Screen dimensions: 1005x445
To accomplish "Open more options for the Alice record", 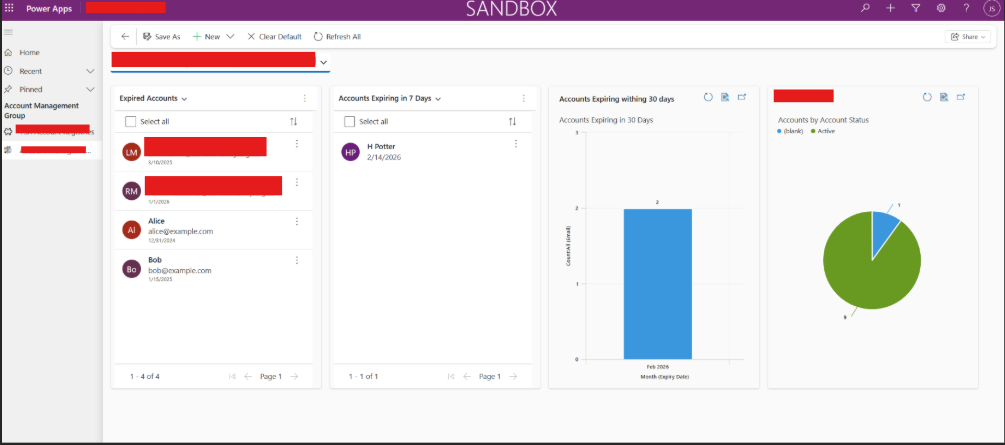I will (x=297, y=221).
